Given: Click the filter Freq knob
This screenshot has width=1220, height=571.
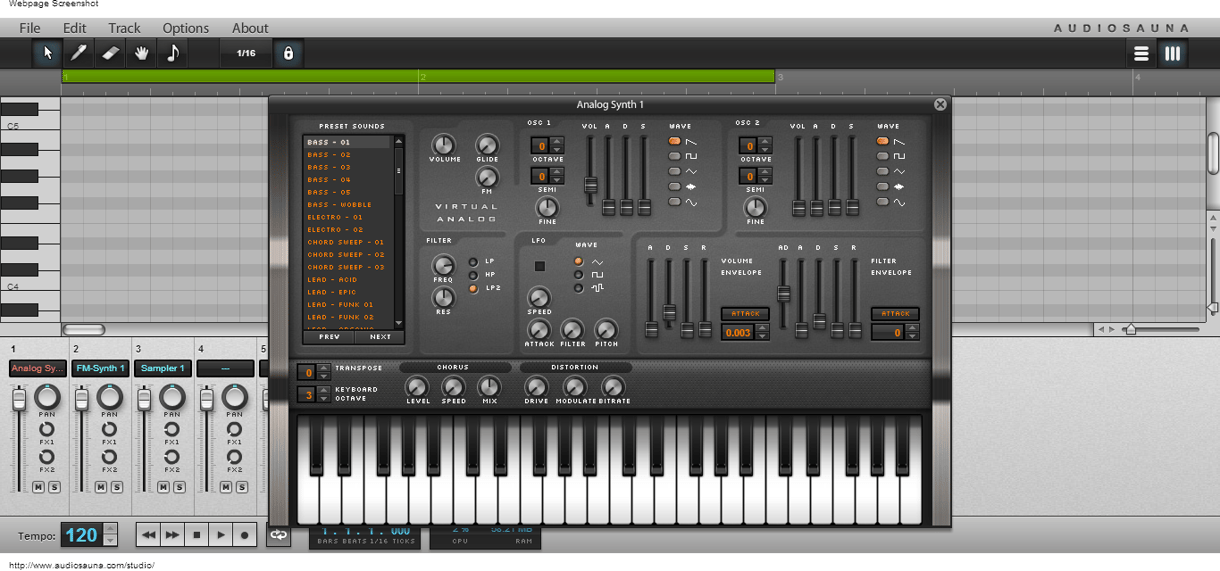Looking at the screenshot, I should (x=443, y=265).
